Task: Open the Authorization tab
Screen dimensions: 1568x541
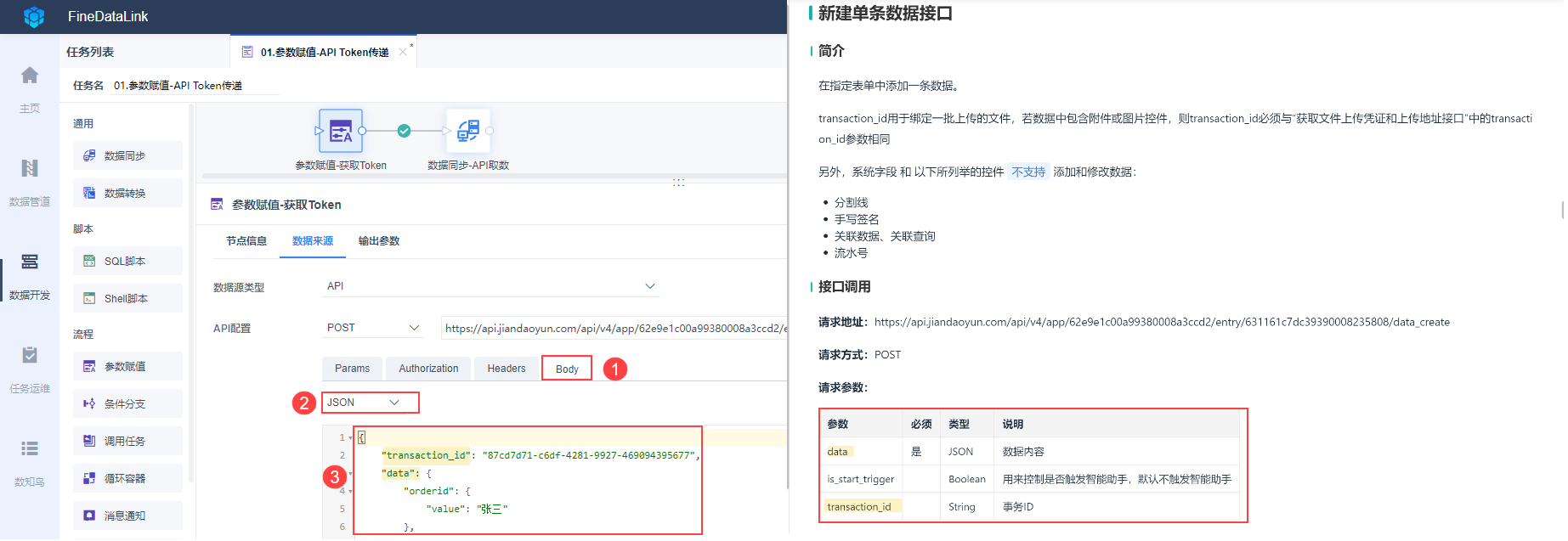Action: [x=428, y=369]
